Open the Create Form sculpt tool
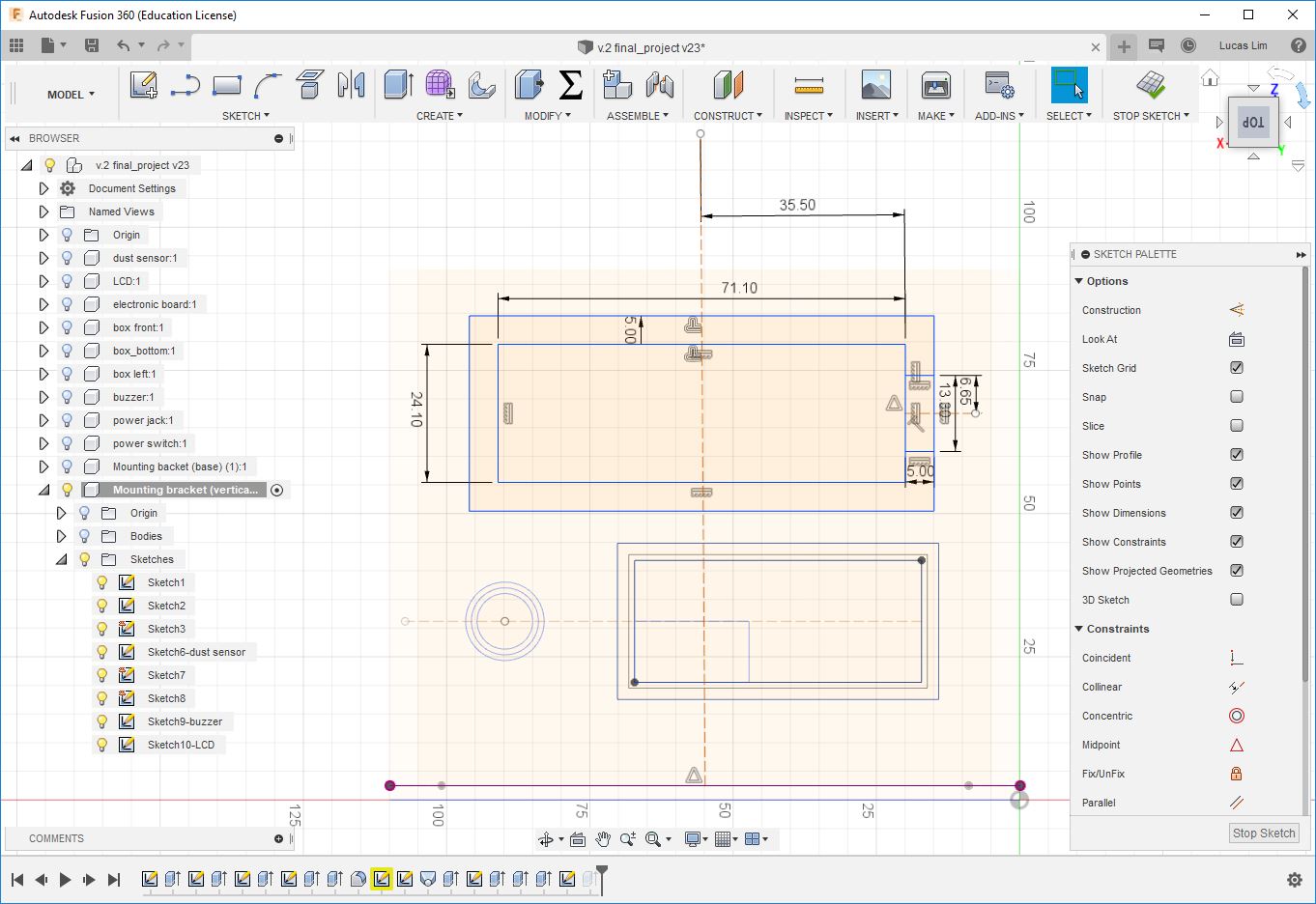1316x904 pixels. (x=440, y=85)
